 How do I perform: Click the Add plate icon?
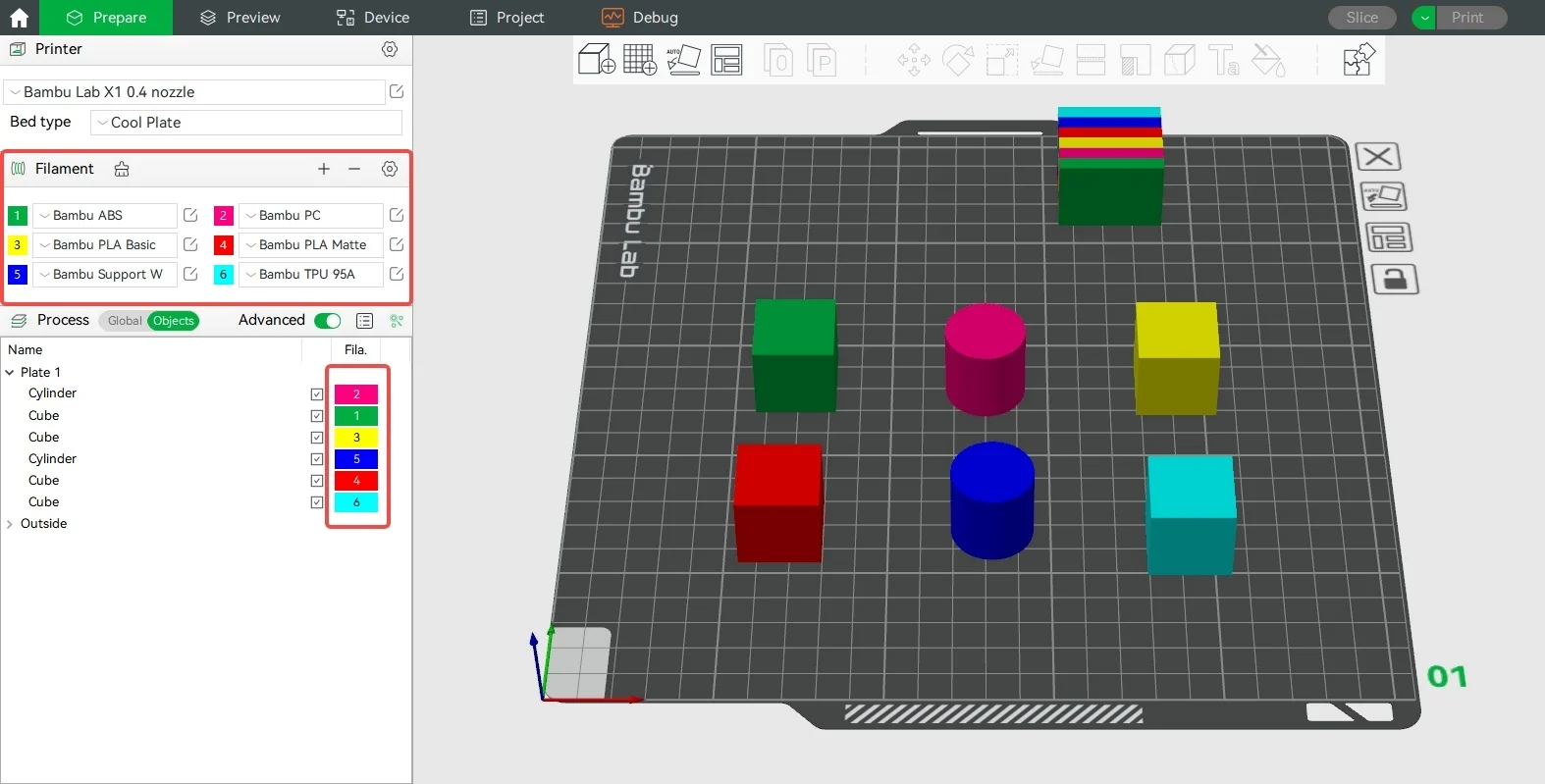pyautogui.click(x=640, y=60)
